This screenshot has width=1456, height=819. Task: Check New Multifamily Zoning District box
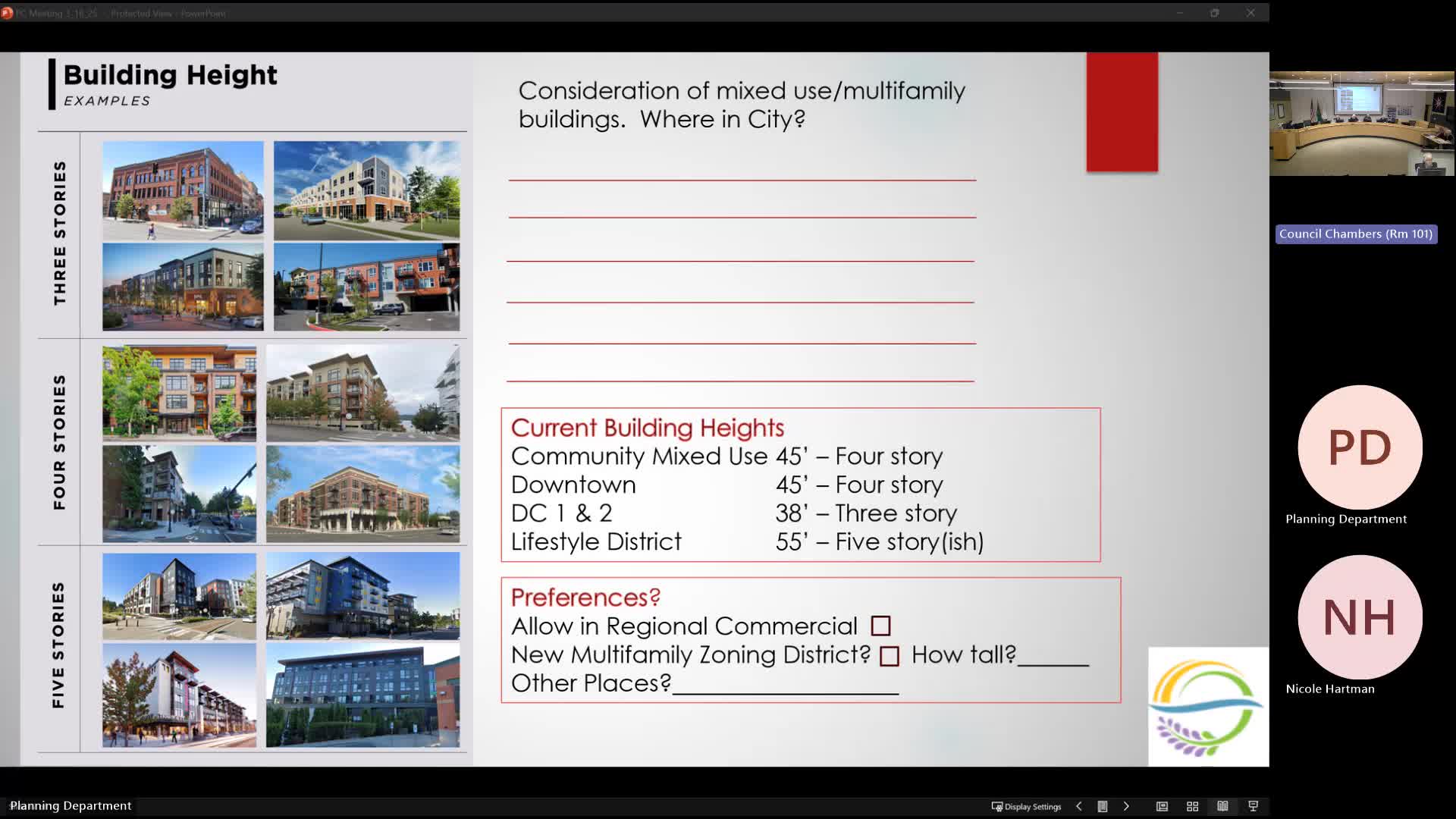coord(890,656)
